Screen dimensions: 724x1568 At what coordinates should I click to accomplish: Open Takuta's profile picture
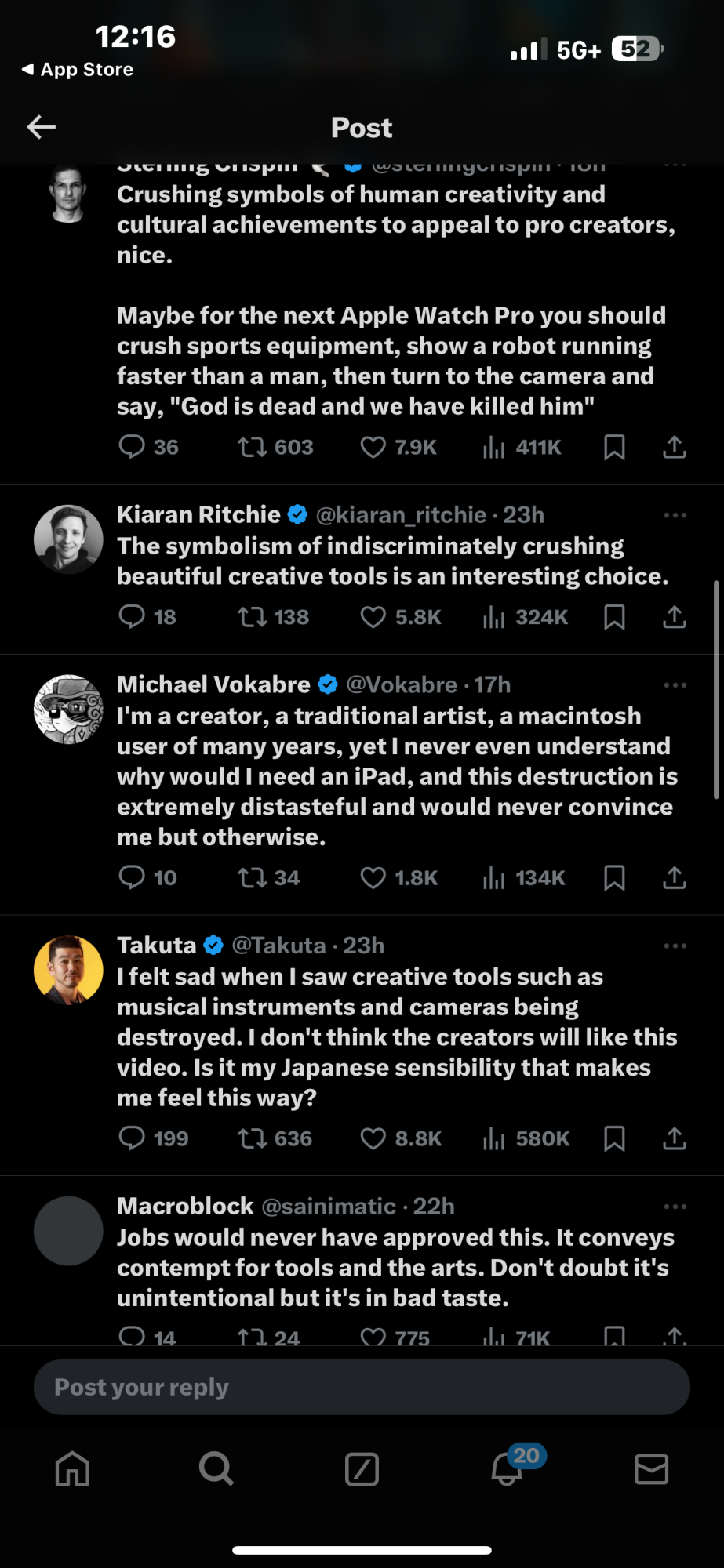tap(69, 970)
